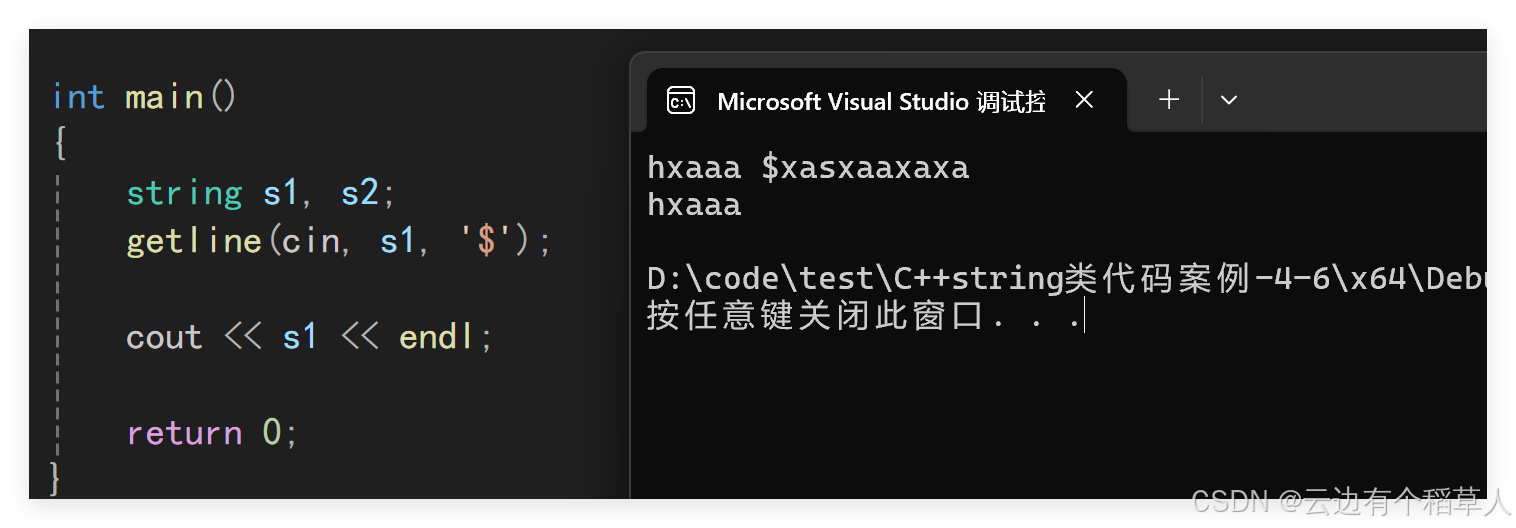Image resolution: width=1516 pixels, height=528 pixels.
Task: Open a new terminal tab with plus button
Action: [1168, 99]
